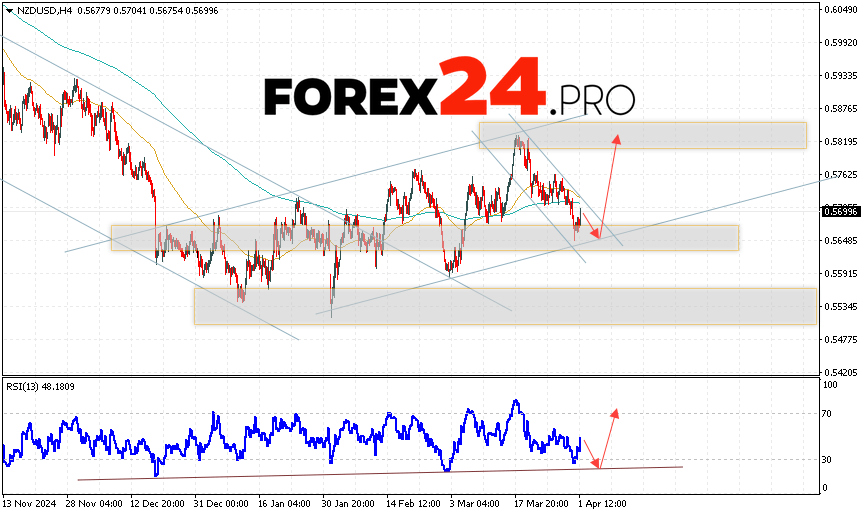Click the current price tag 0.56996
The height and width of the screenshot is (515, 865).
pyautogui.click(x=840, y=210)
